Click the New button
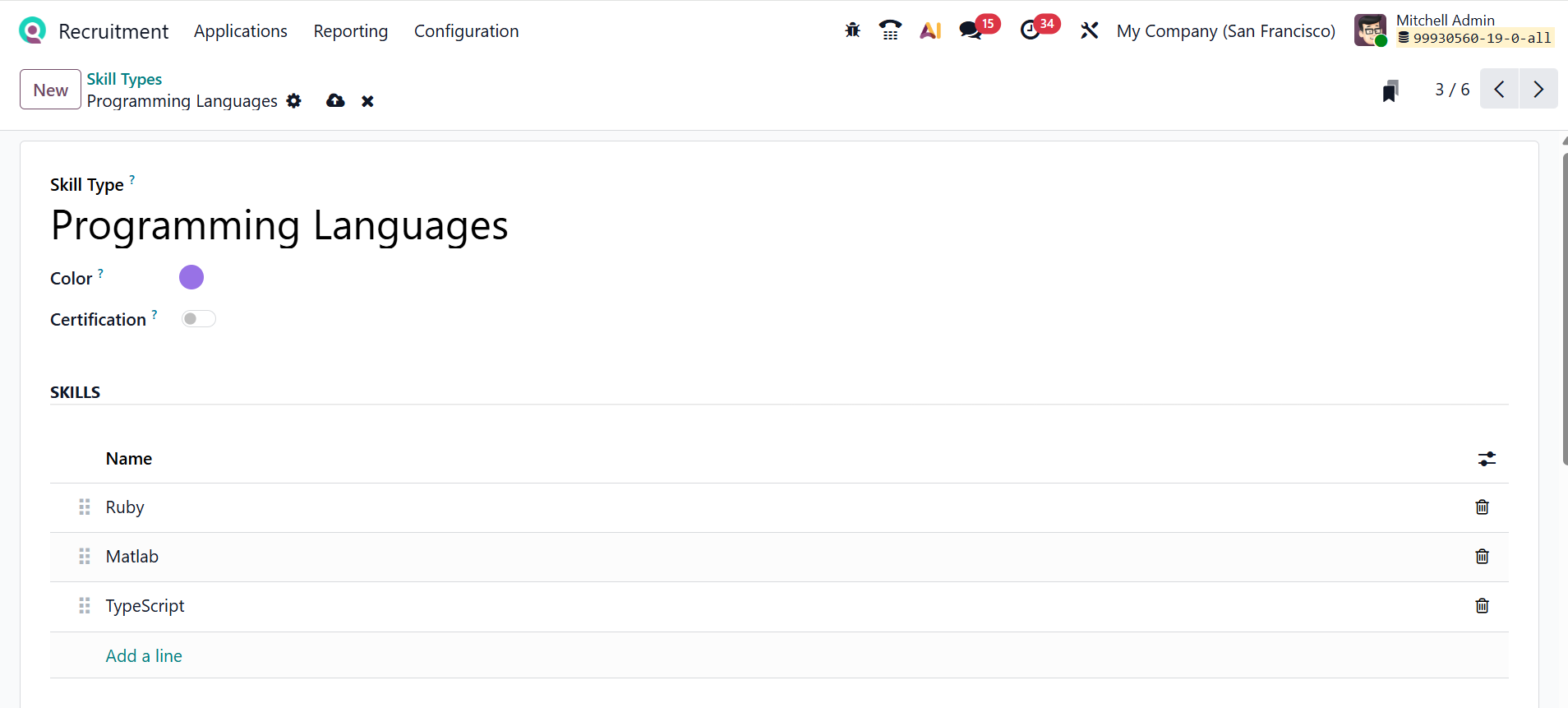1568x708 pixels. click(x=50, y=90)
